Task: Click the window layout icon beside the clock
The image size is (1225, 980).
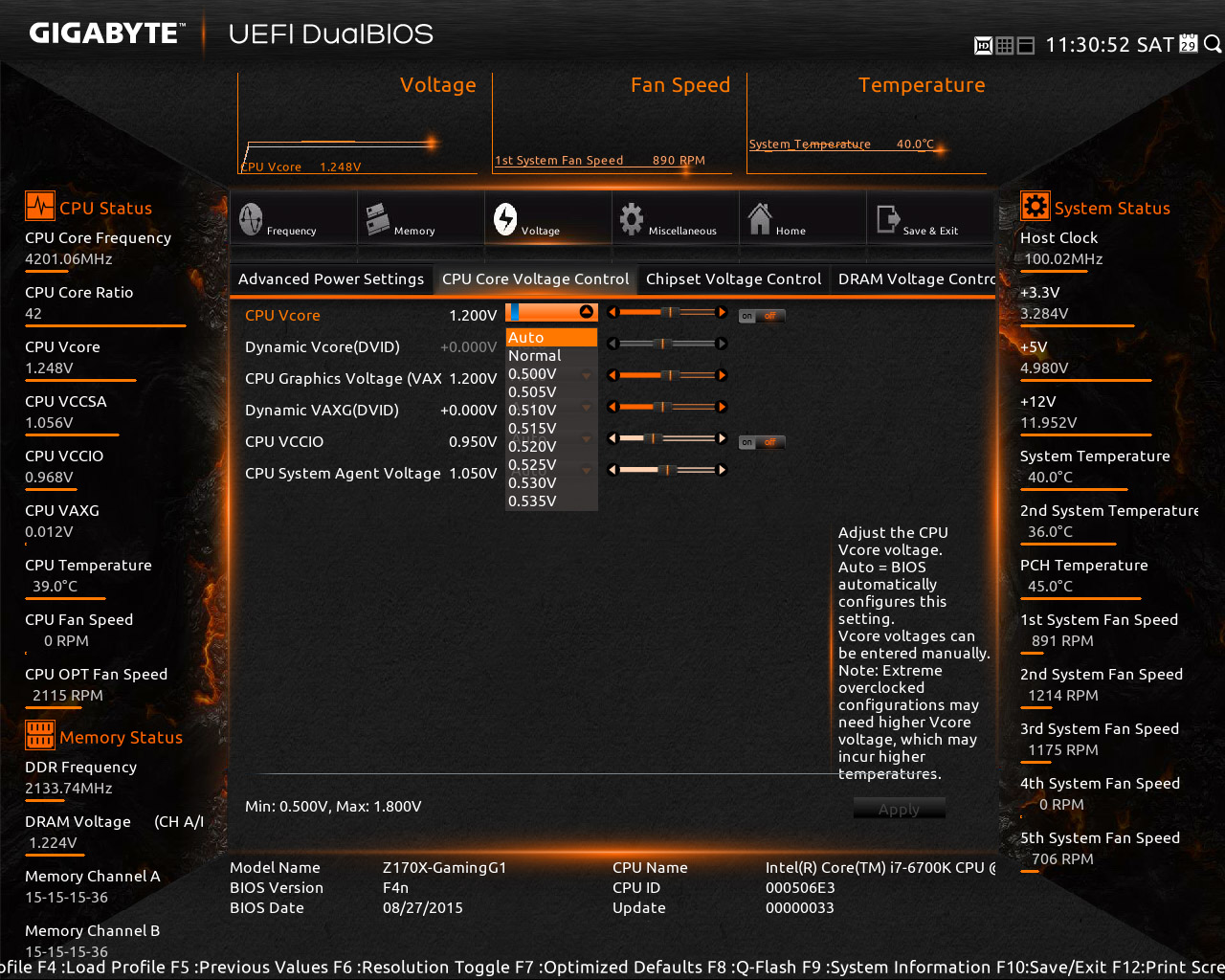Action: (x=1026, y=45)
